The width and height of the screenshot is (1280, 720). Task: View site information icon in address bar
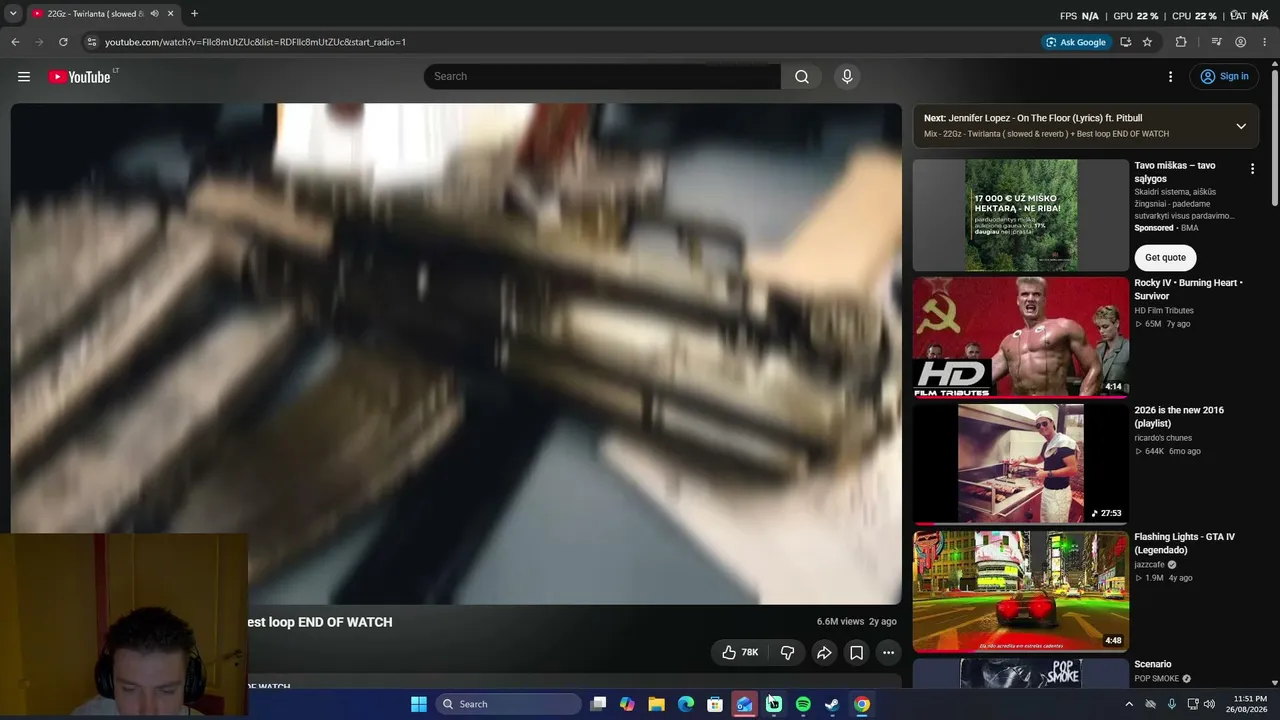click(91, 42)
